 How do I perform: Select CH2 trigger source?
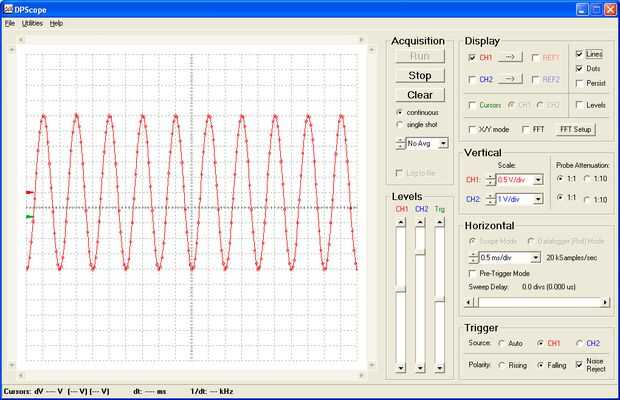tap(579, 343)
